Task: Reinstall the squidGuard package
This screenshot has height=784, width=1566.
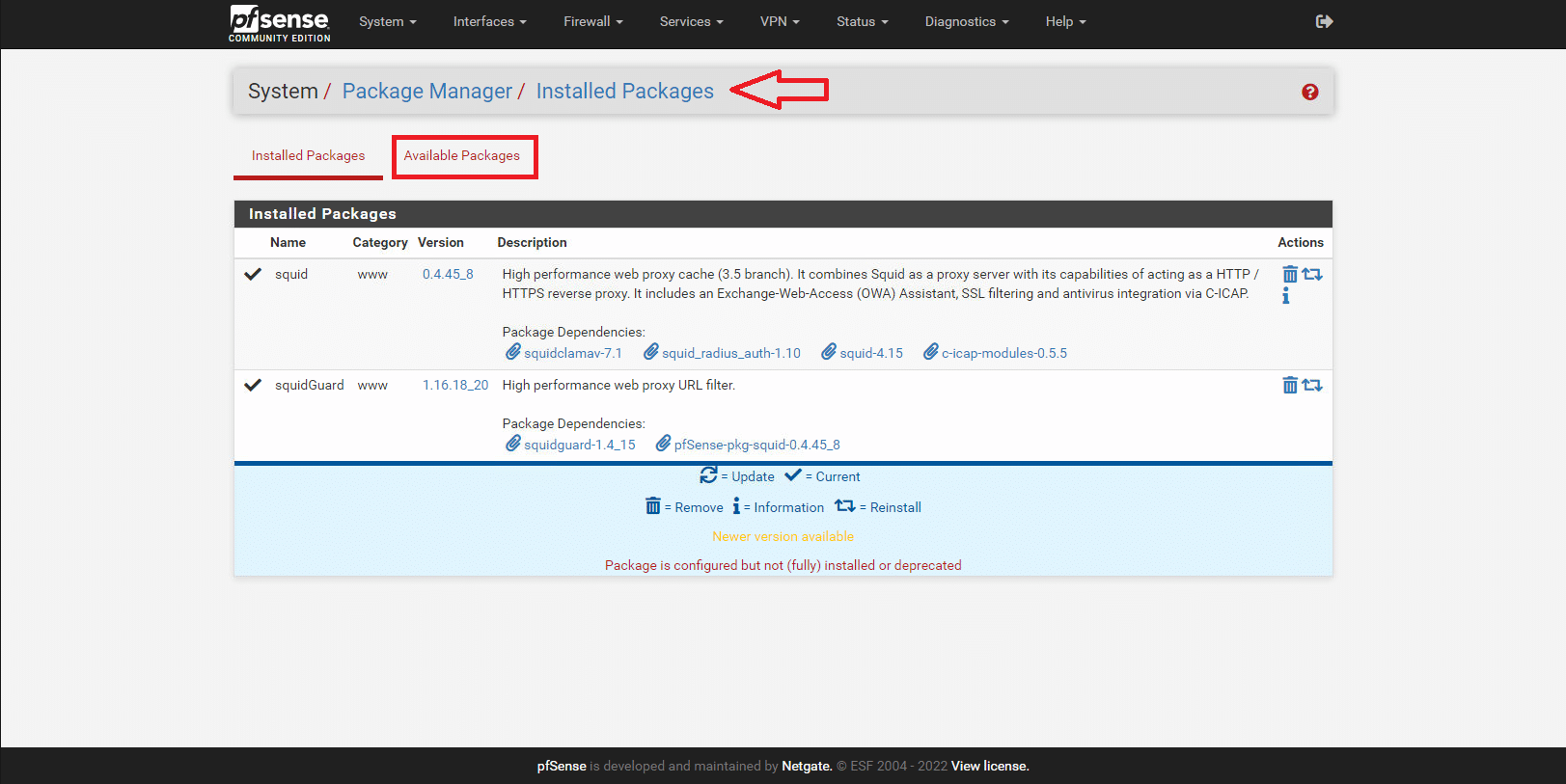Action: (x=1312, y=386)
